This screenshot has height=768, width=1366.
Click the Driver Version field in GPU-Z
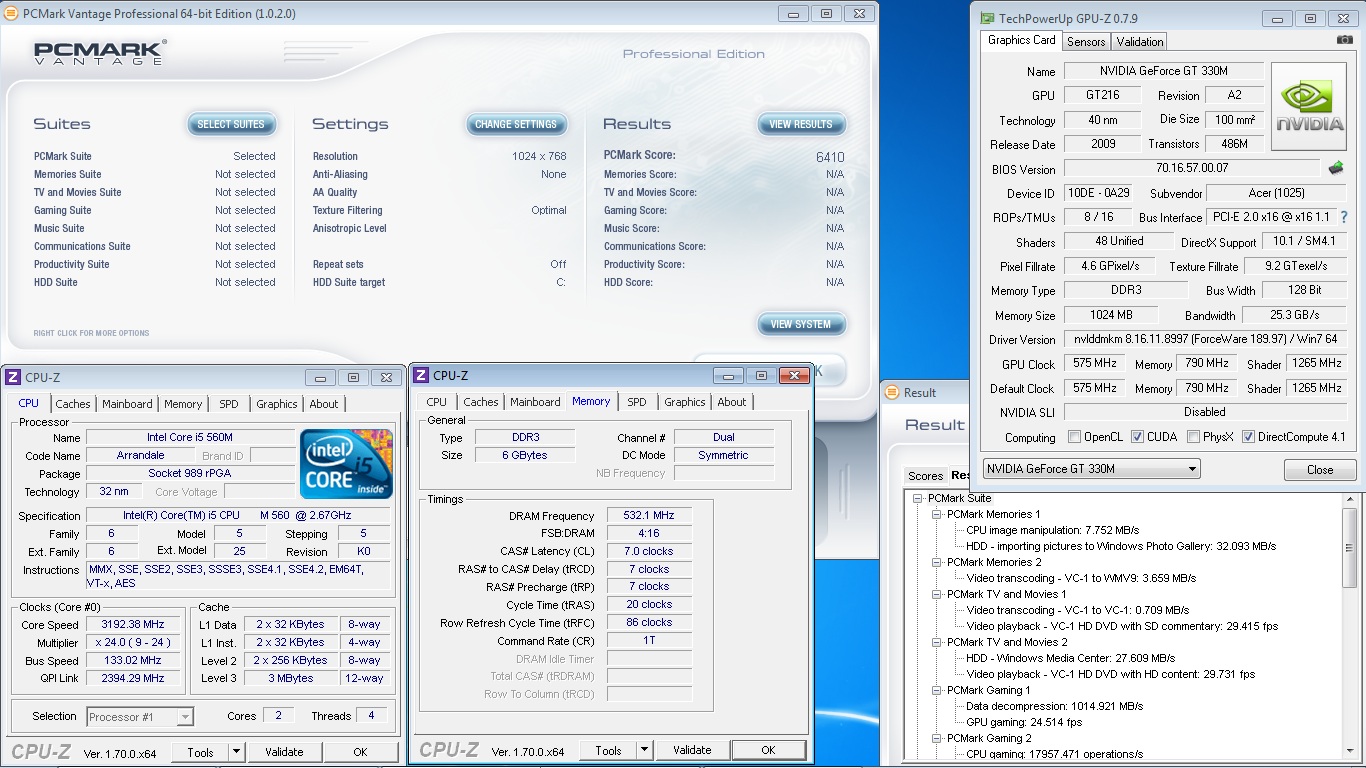(1205, 339)
